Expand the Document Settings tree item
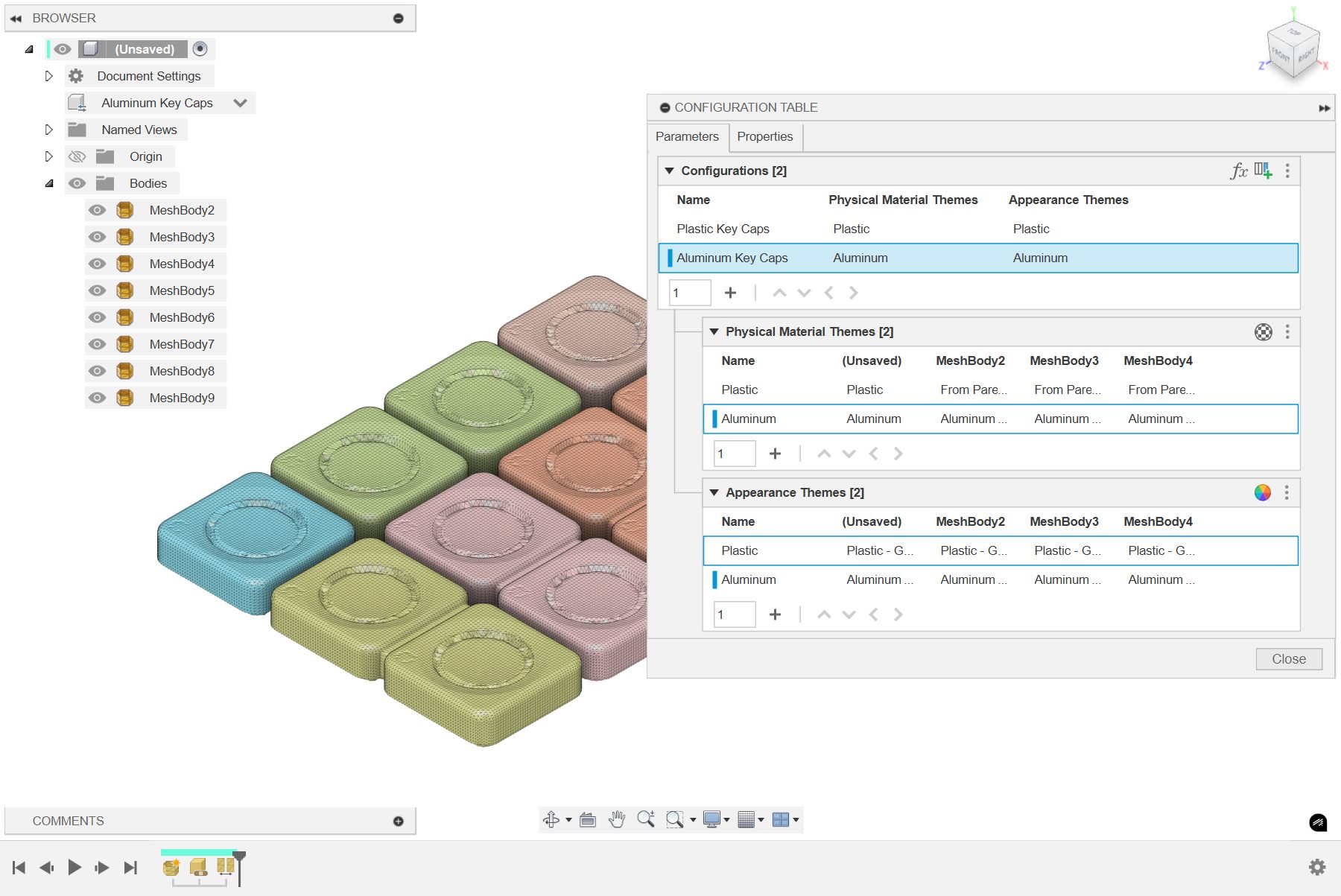This screenshot has width=1341, height=896. click(x=49, y=76)
